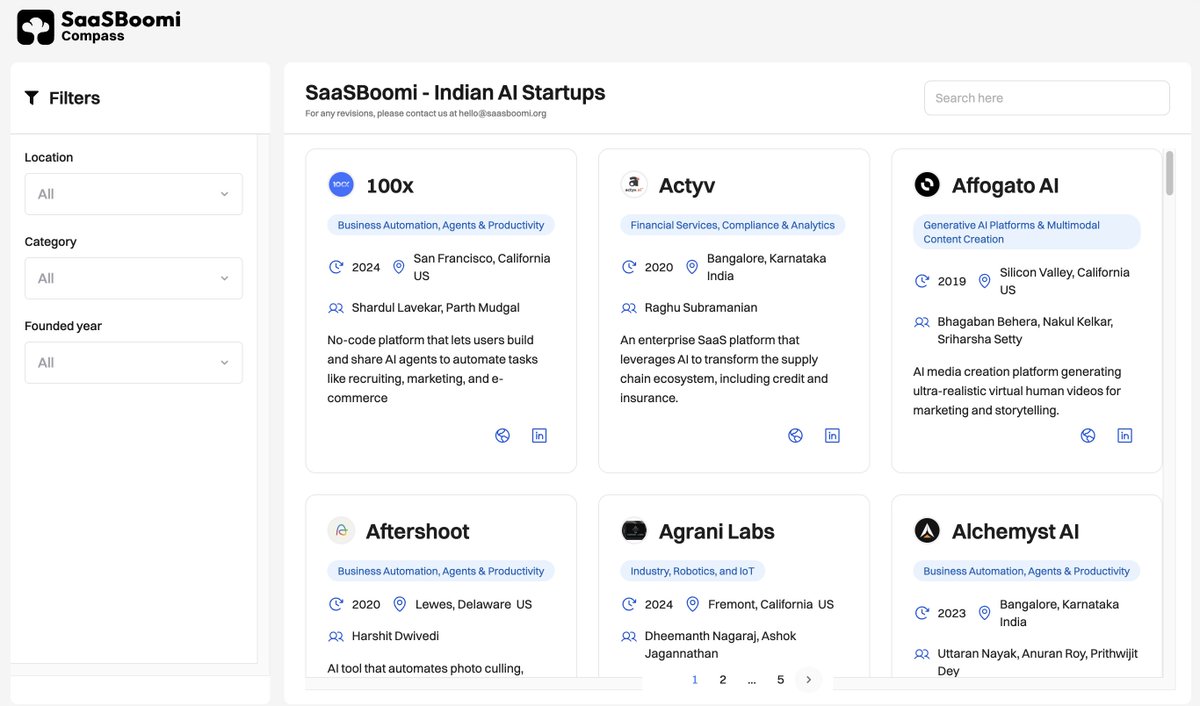This screenshot has width=1200, height=706.
Task: Click Actyv Financial Services category tag
Action: point(733,225)
